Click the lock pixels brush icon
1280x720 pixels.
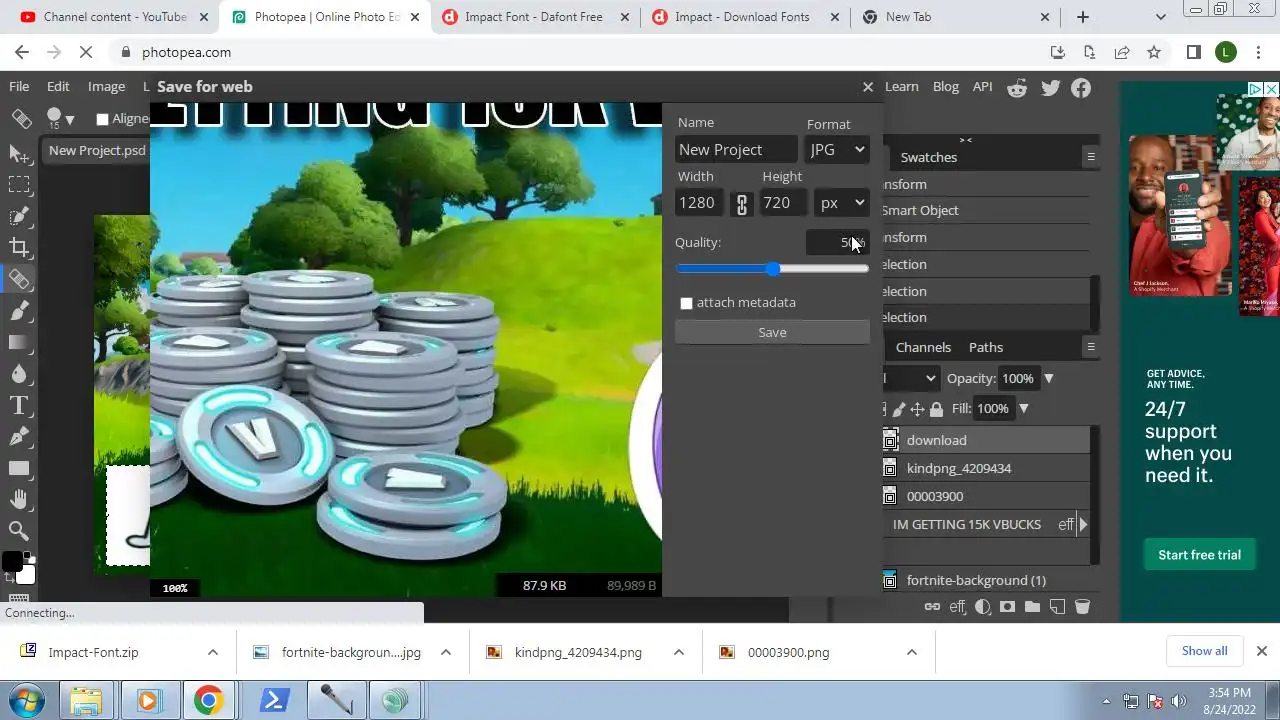click(x=899, y=409)
